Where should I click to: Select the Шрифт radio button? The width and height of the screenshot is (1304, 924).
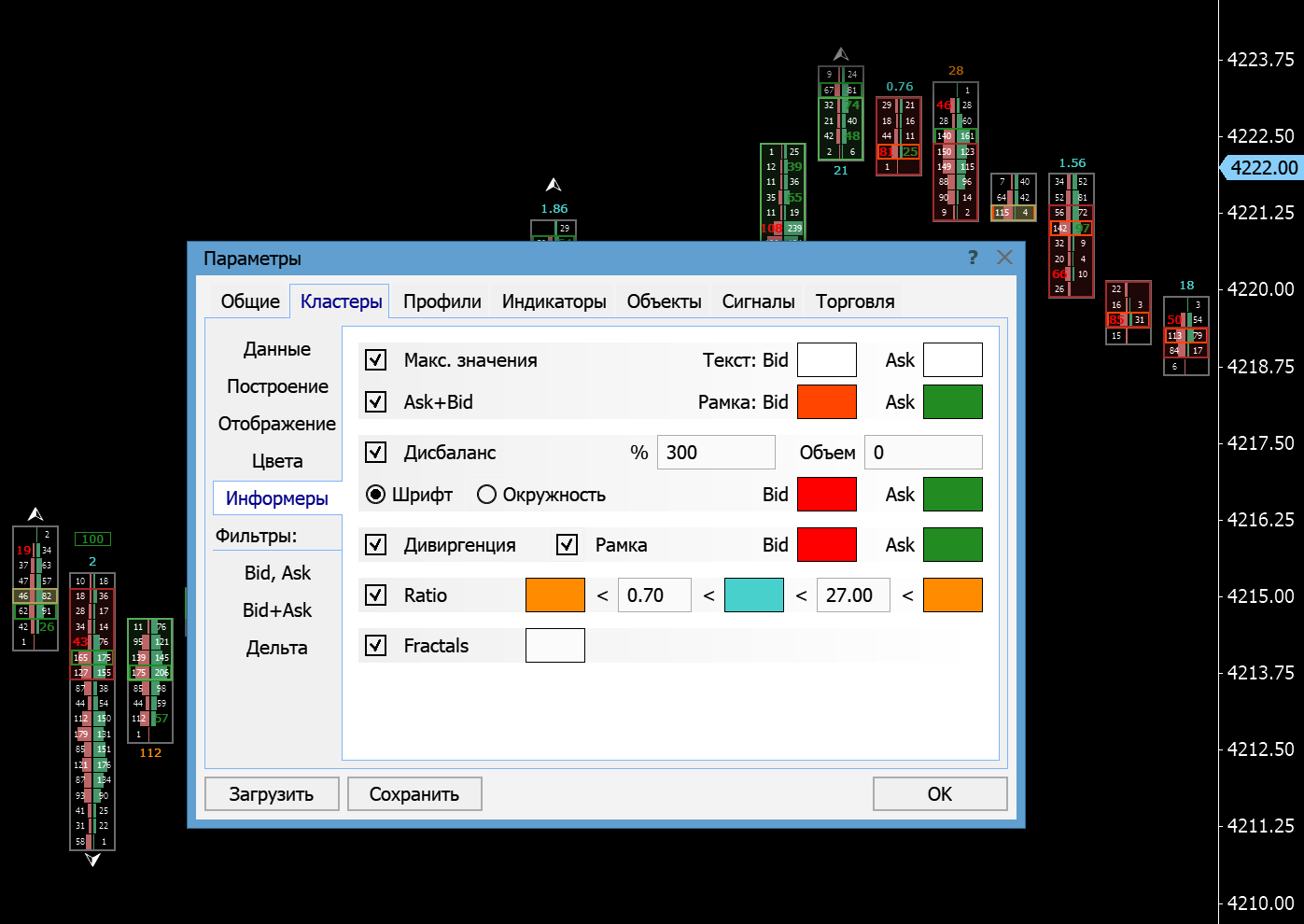click(x=376, y=495)
